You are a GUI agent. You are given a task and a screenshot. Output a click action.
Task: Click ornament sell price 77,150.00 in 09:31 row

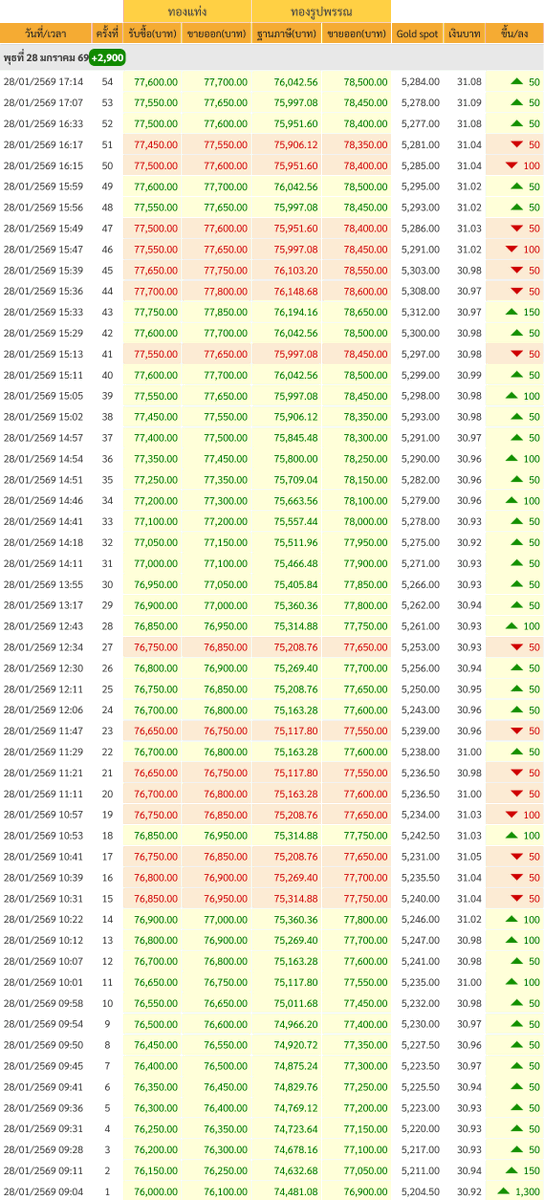point(365,1128)
